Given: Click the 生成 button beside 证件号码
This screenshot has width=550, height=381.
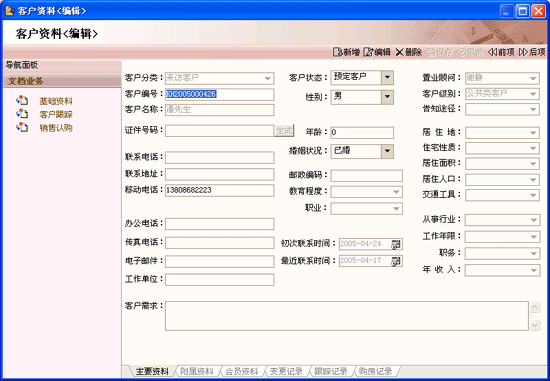Looking at the screenshot, I should click(284, 131).
